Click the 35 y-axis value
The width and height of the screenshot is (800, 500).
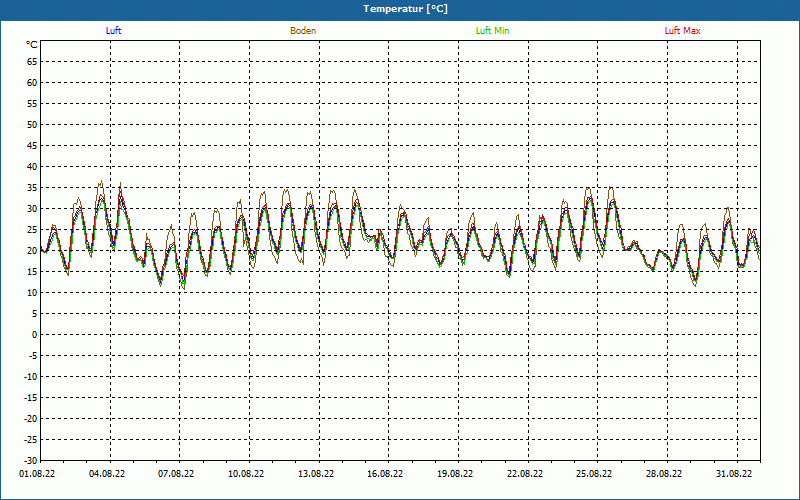point(32,188)
